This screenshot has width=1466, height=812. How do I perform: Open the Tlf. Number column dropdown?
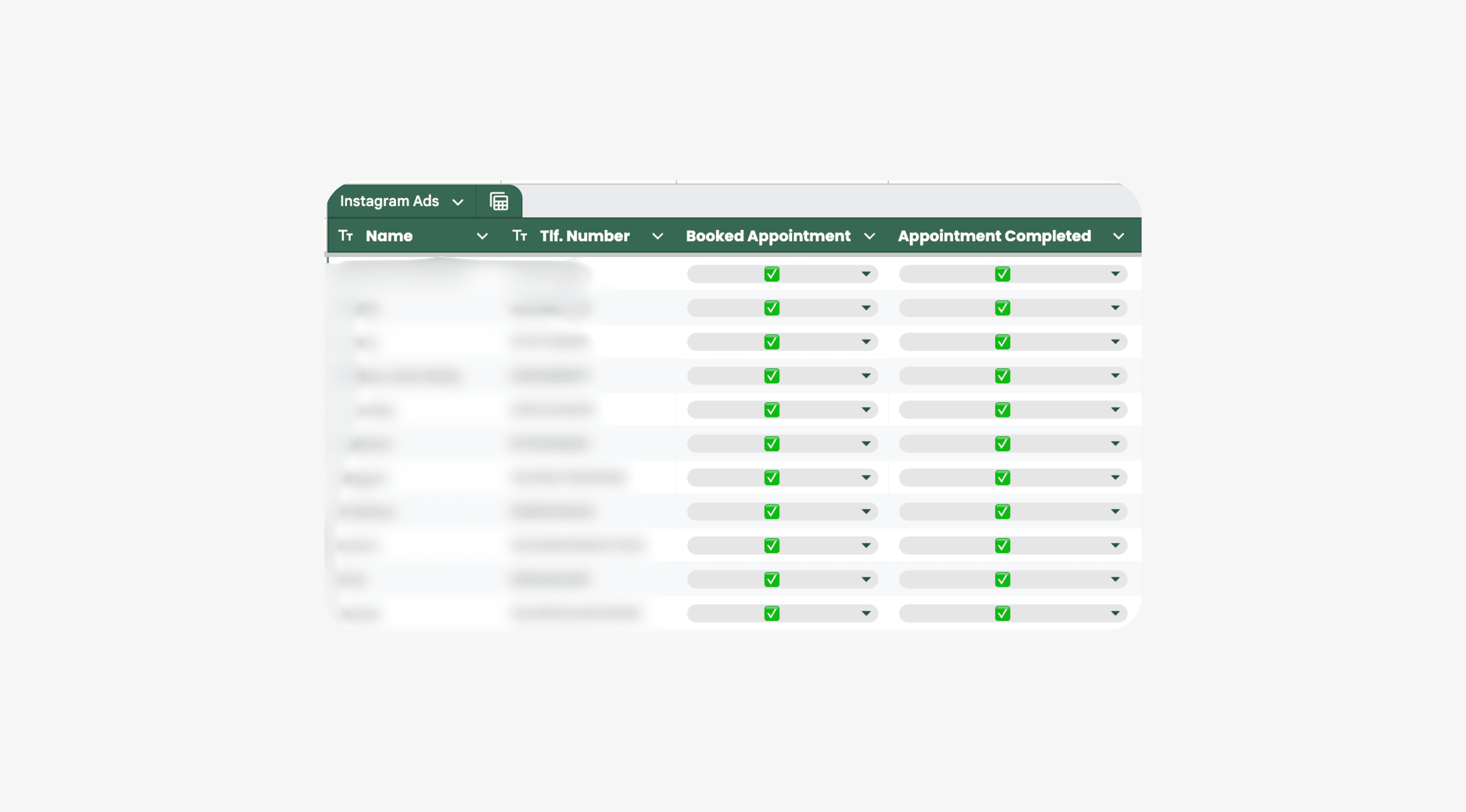pyautogui.click(x=657, y=236)
